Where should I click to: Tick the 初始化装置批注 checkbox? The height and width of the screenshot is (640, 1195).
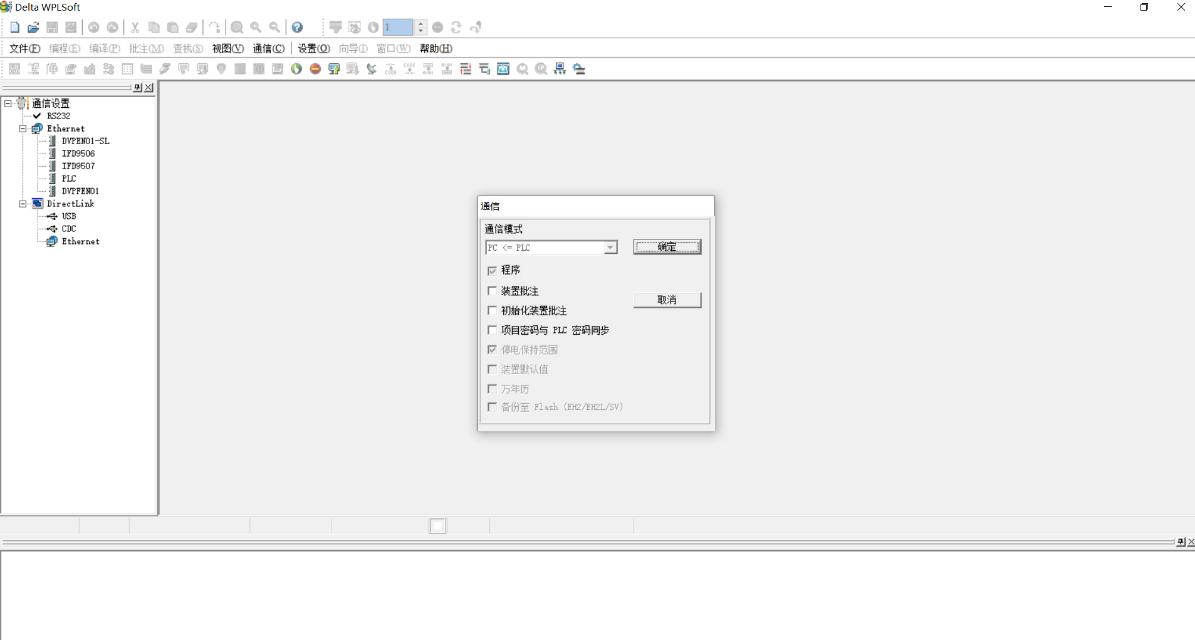pyautogui.click(x=492, y=310)
